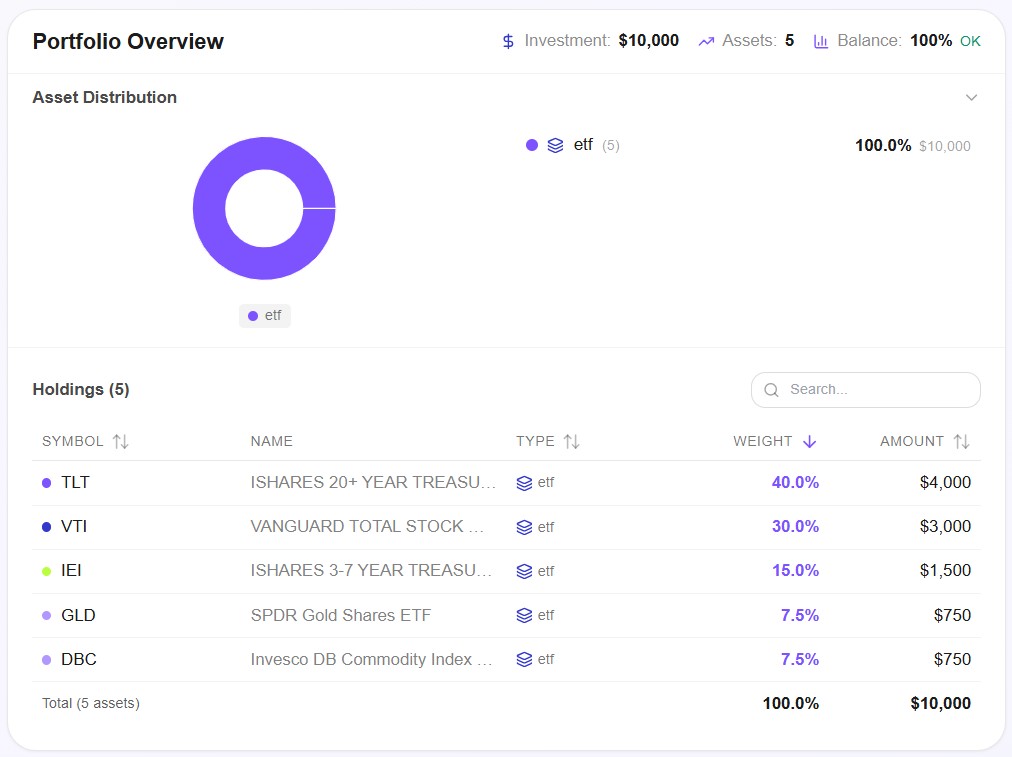This screenshot has height=757, width=1012.
Task: Click the dollar sign Investment icon
Action: pos(506,41)
